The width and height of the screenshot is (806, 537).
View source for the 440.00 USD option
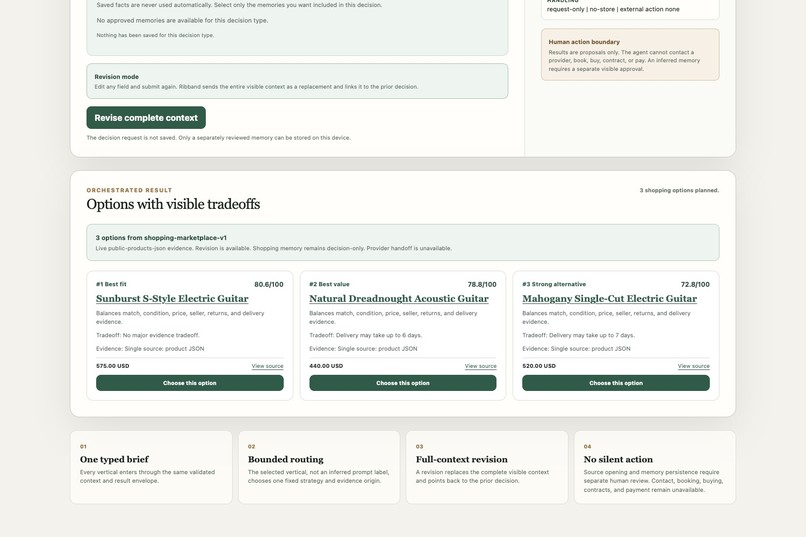click(x=481, y=366)
